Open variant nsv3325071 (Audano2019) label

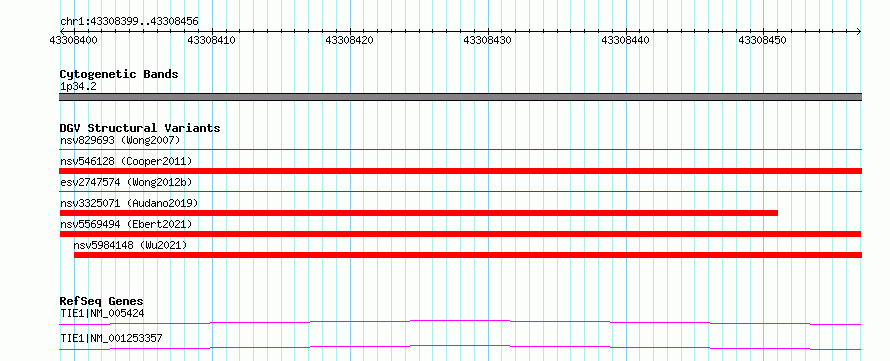129,203
